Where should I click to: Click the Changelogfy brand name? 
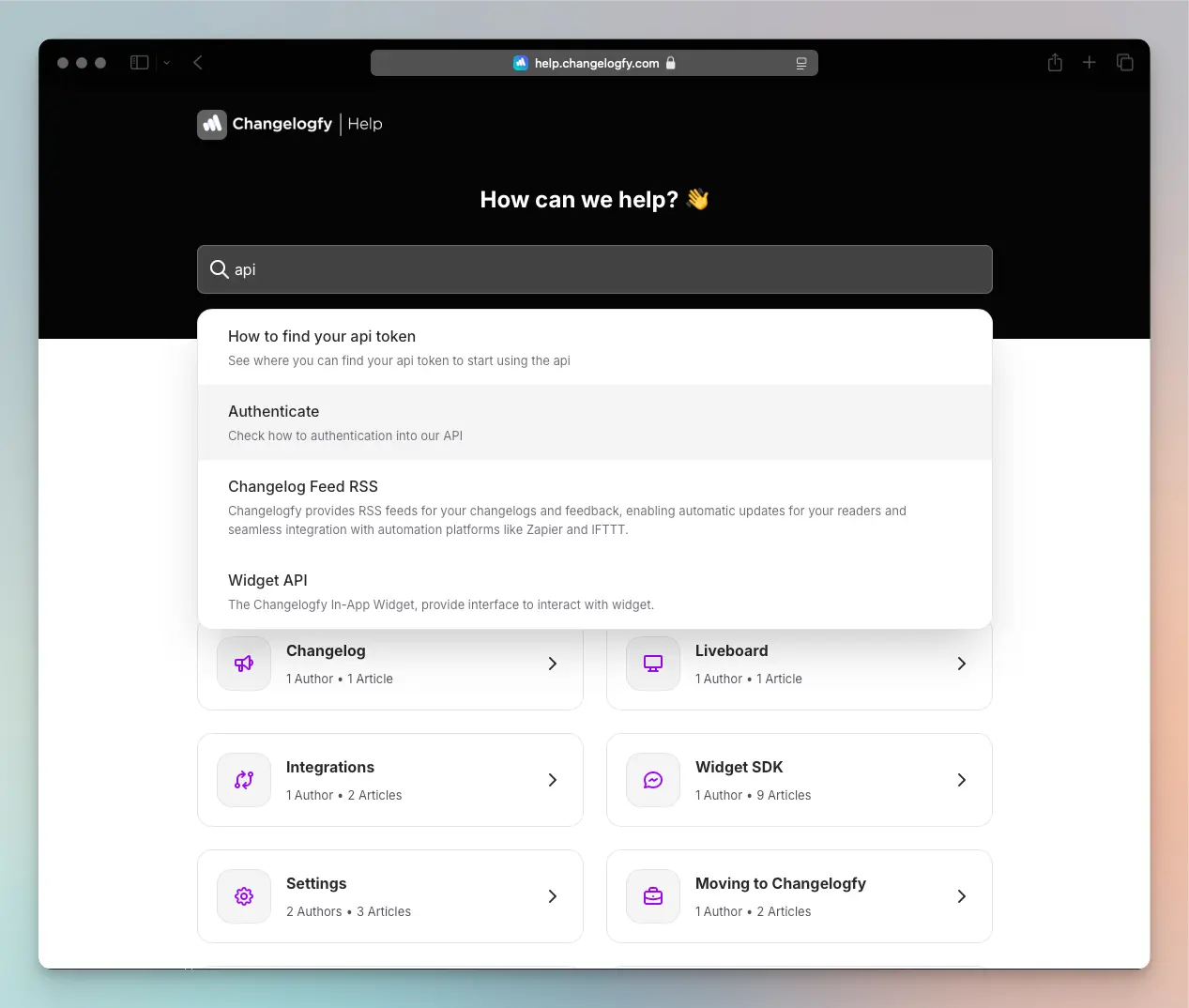pos(282,124)
